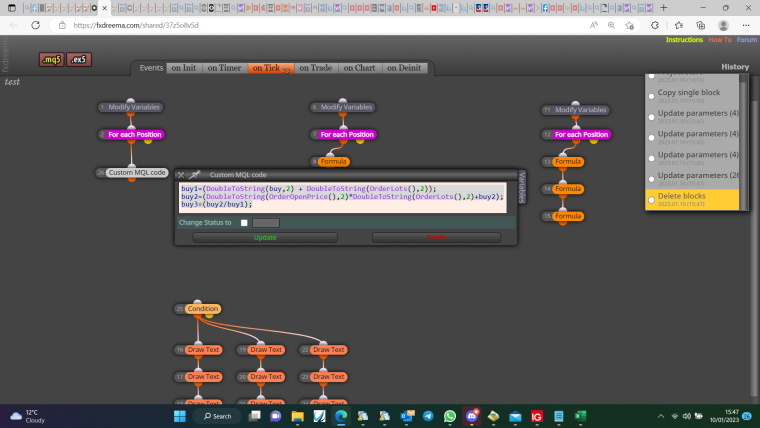
Task: Switch to the on Init event tab
Action: (184, 68)
